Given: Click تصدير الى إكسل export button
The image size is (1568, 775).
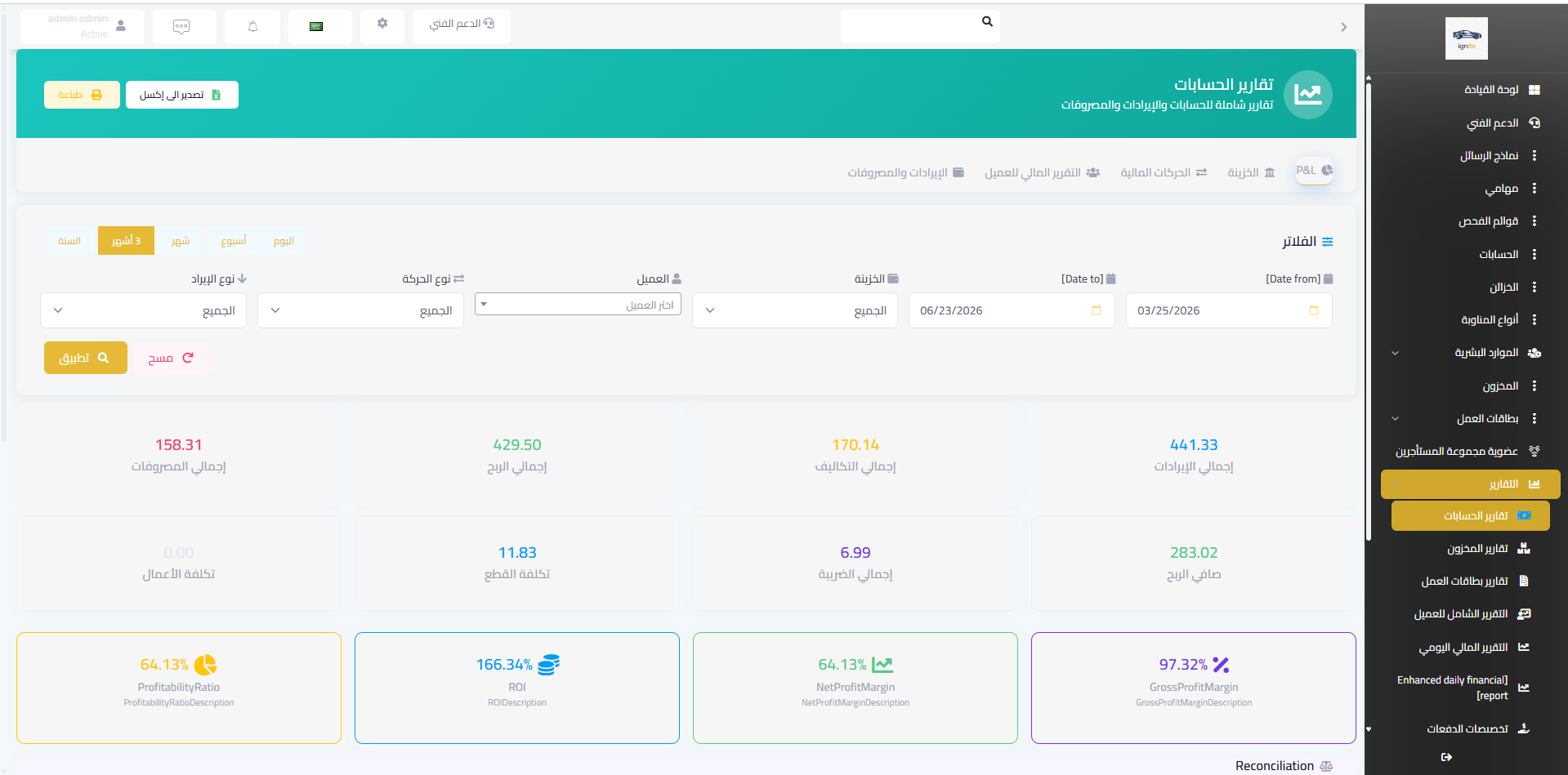Looking at the screenshot, I should pos(182,95).
